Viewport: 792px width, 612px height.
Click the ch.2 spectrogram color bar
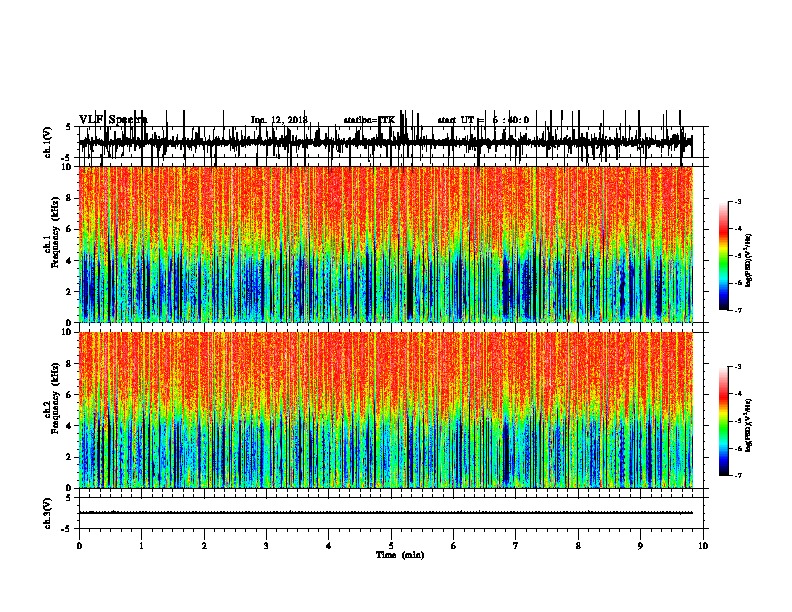click(x=724, y=421)
